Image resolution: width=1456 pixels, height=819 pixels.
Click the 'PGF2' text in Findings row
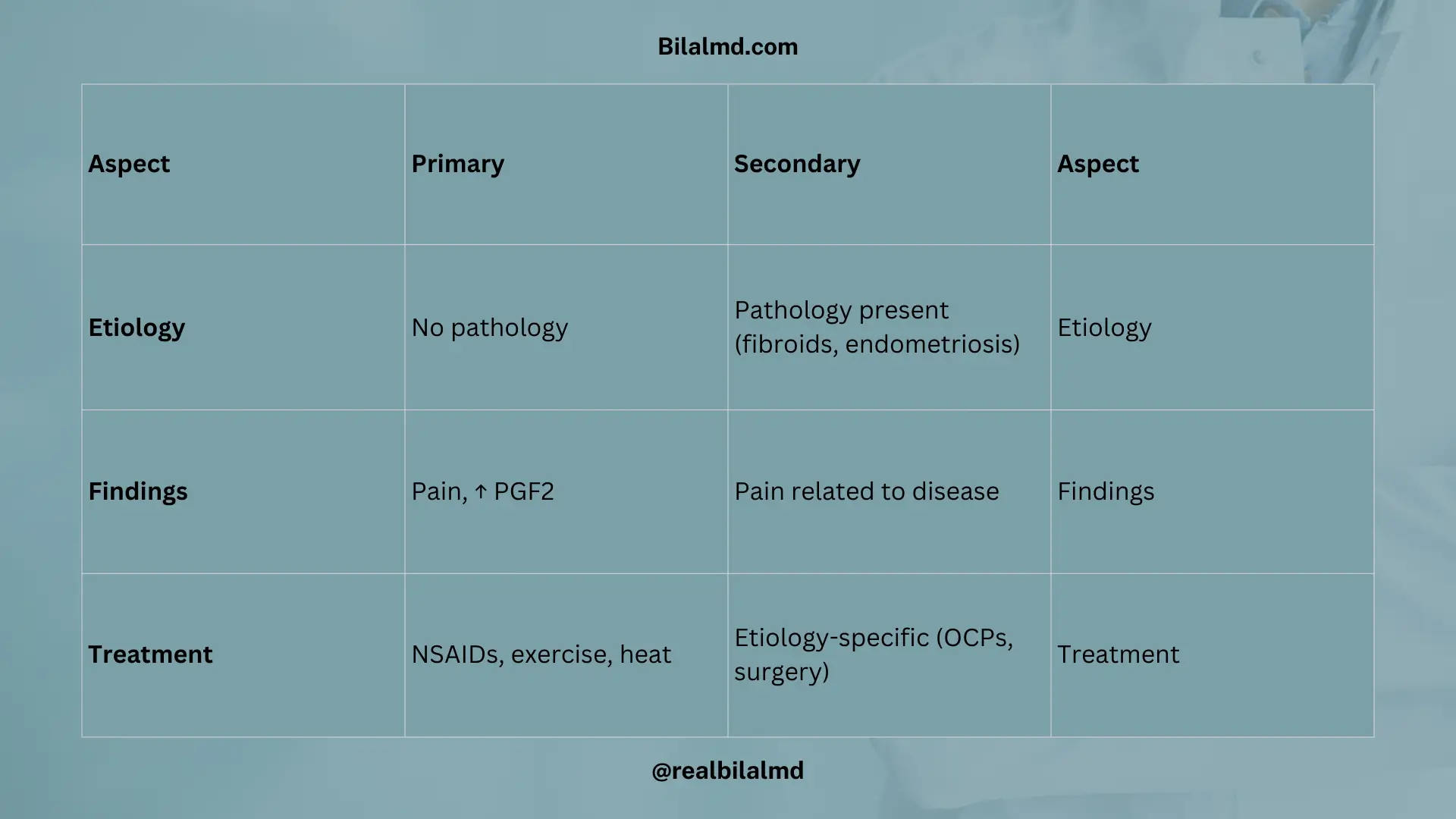(x=524, y=491)
